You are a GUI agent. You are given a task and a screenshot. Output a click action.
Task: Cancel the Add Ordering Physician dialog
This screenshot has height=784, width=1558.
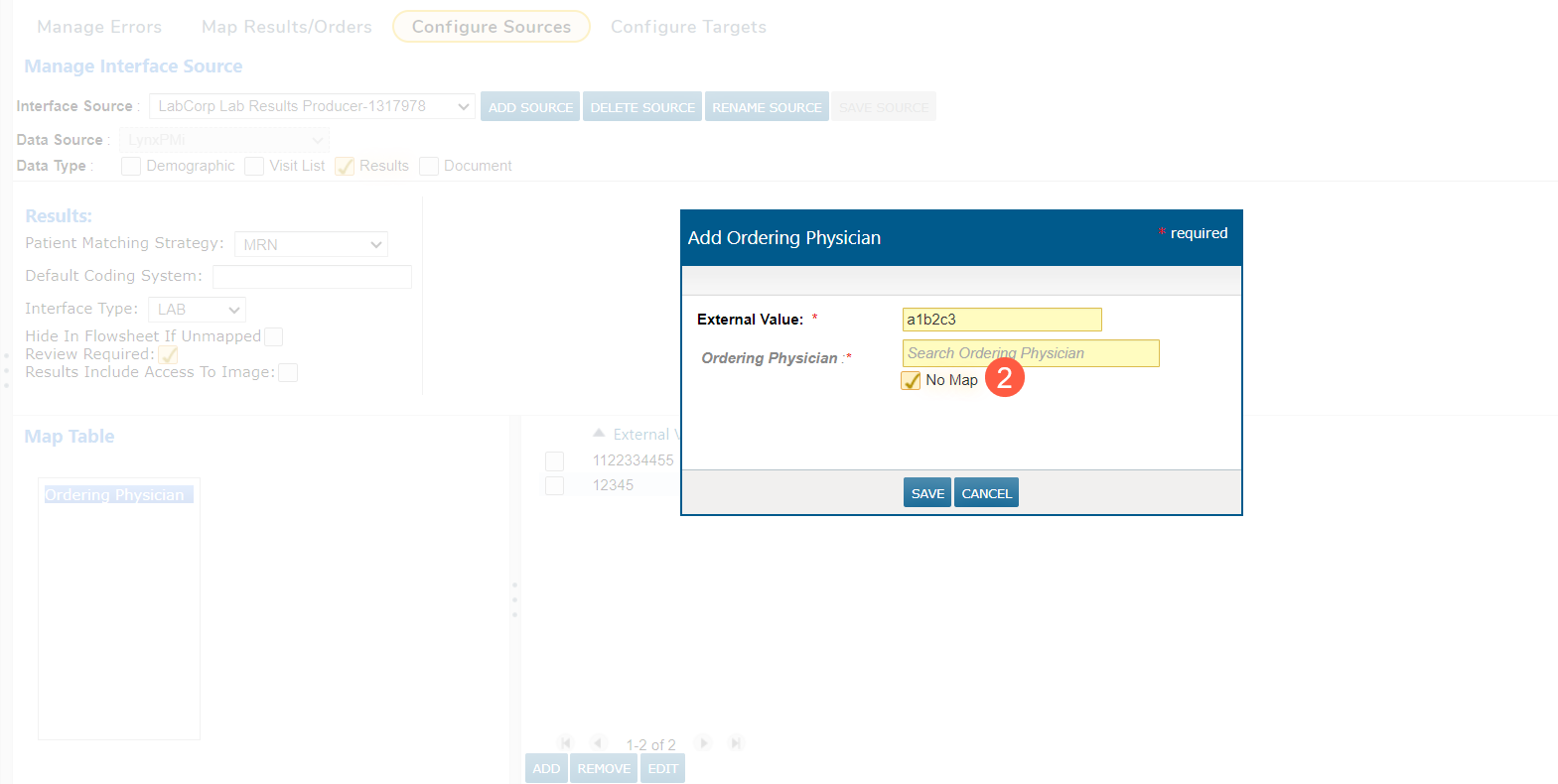tap(986, 493)
